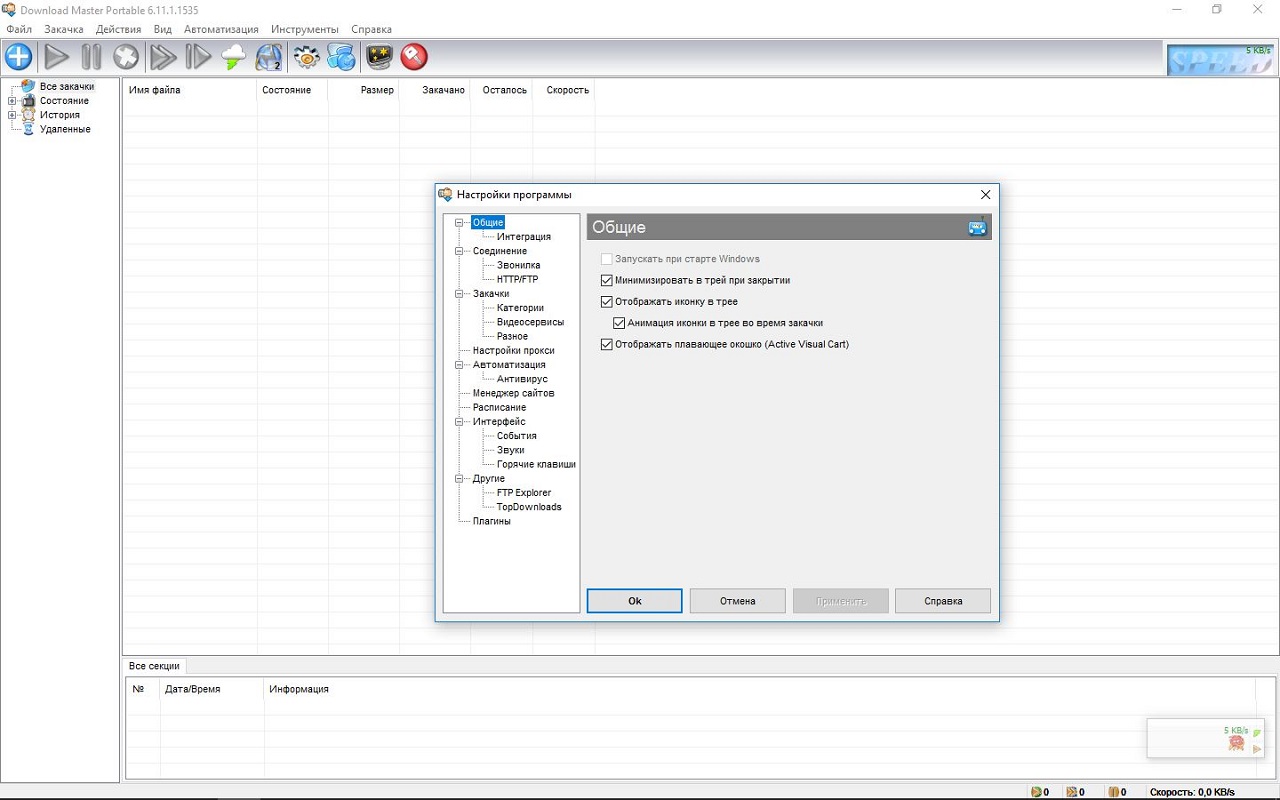Click the icon in the Общие header corner
The height and width of the screenshot is (800, 1280).
click(x=977, y=227)
